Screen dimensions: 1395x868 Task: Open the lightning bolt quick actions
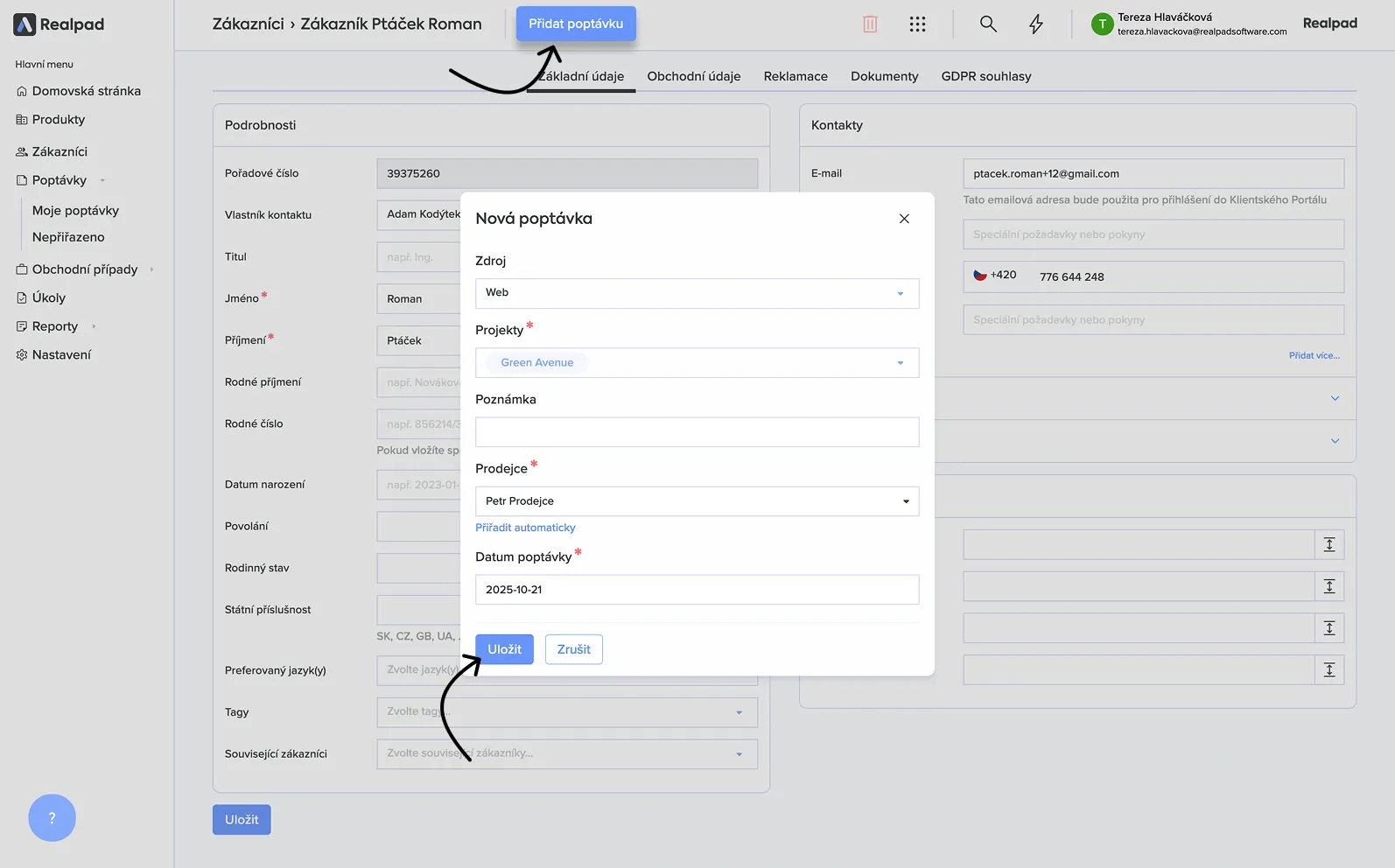pos(1036,24)
